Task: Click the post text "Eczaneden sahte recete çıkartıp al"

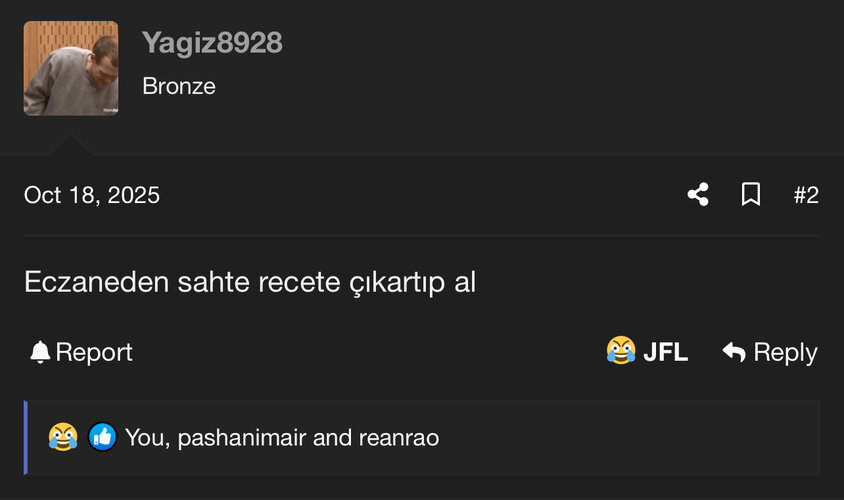Action: 250,283
